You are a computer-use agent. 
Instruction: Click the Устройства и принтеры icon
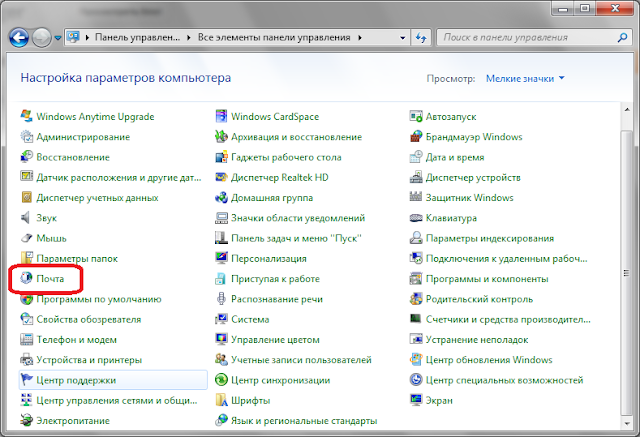pos(27,359)
